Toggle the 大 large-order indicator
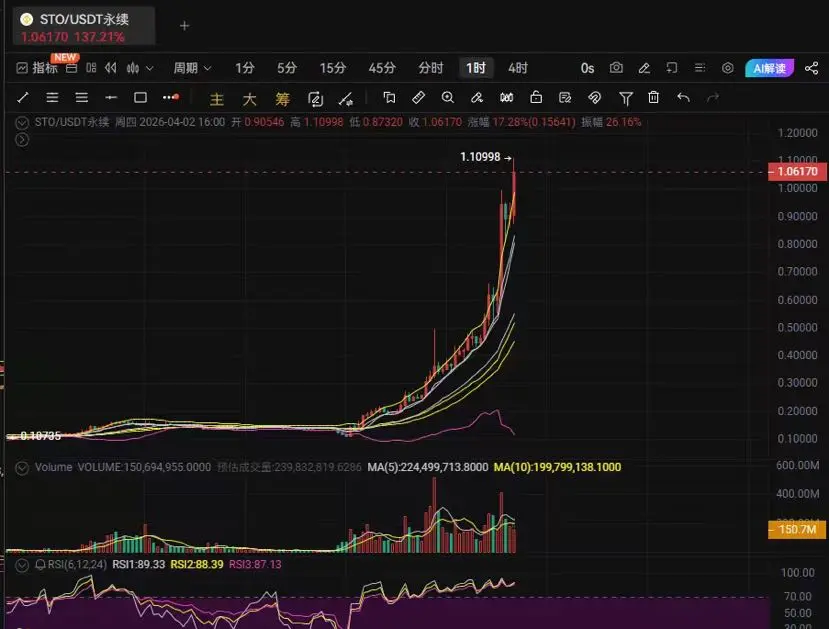This screenshot has width=829, height=629. (x=250, y=99)
